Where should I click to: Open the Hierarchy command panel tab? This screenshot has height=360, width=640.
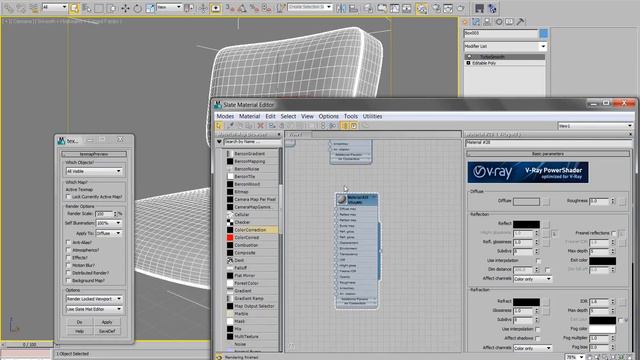coord(487,22)
